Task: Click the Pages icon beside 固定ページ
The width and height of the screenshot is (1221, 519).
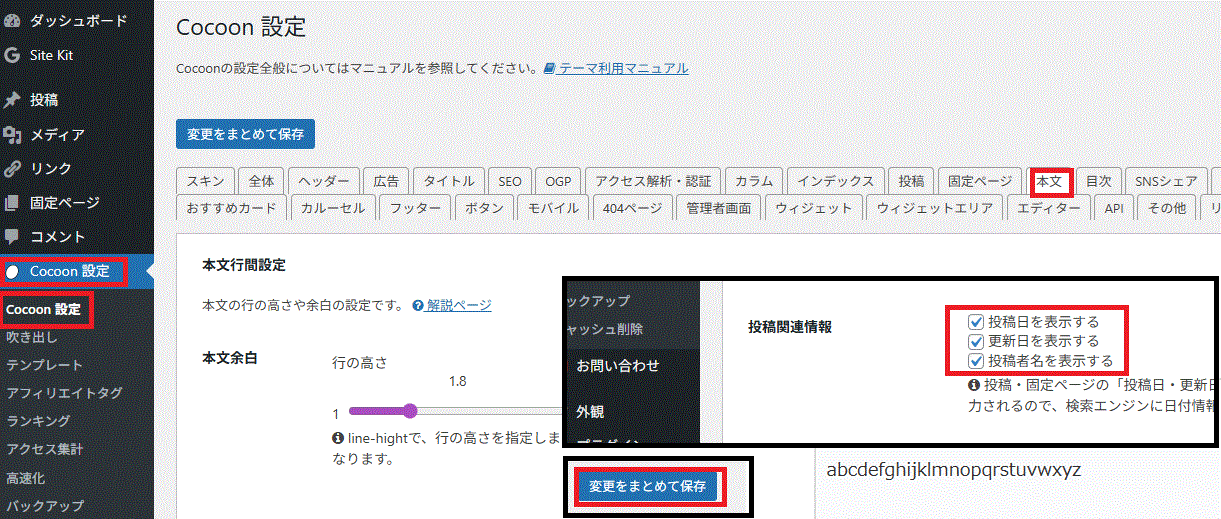Action: pos(12,203)
